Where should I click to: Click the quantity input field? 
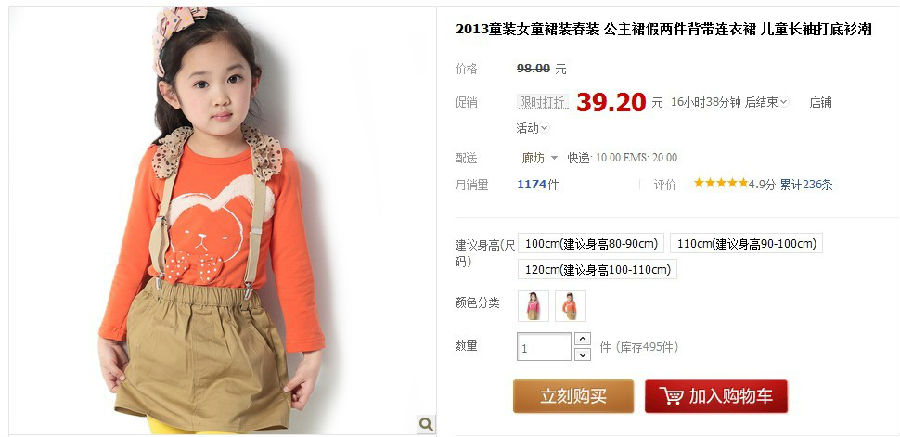[544, 347]
